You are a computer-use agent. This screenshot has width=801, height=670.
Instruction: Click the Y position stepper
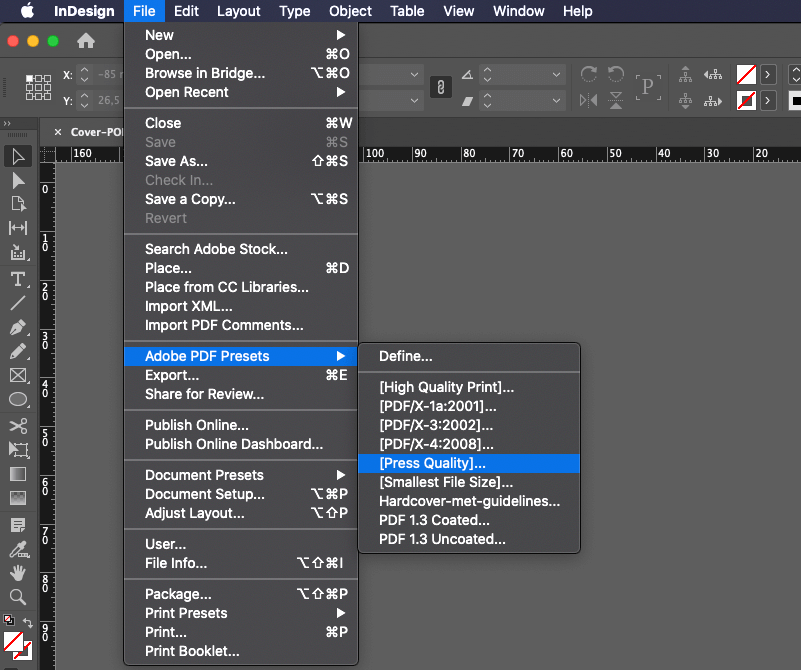pos(85,101)
